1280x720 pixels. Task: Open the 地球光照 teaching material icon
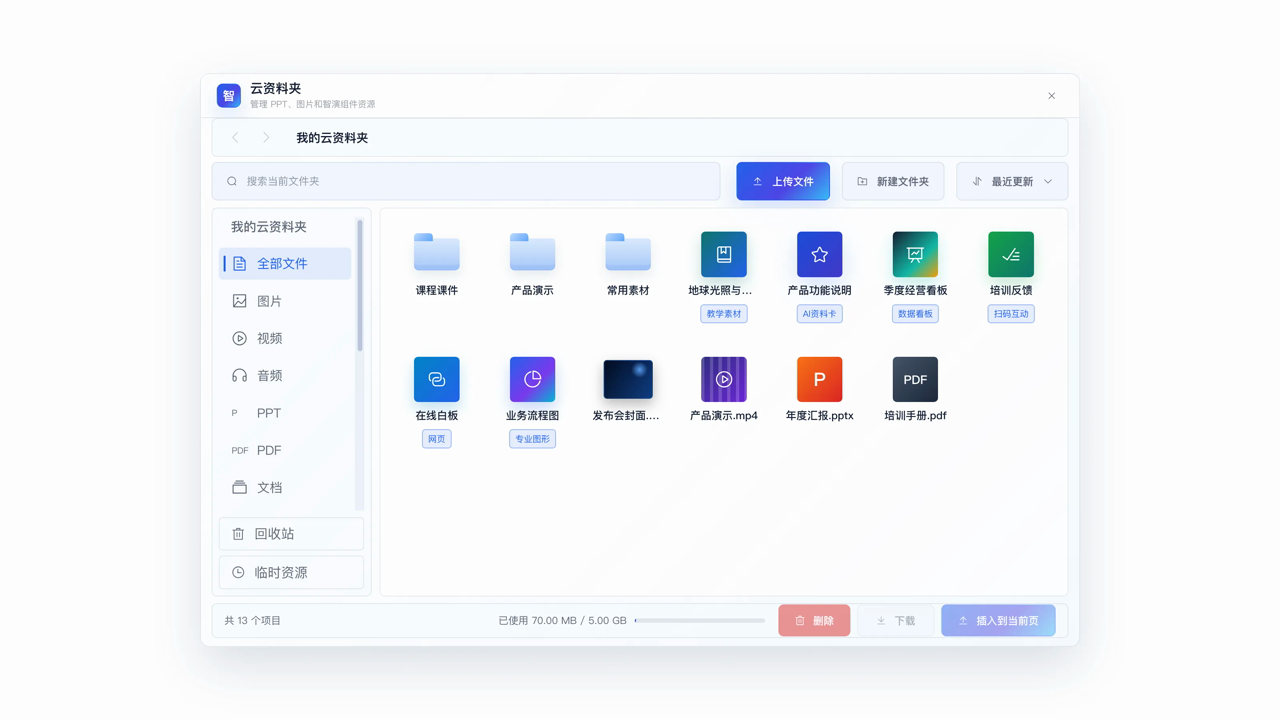723,254
